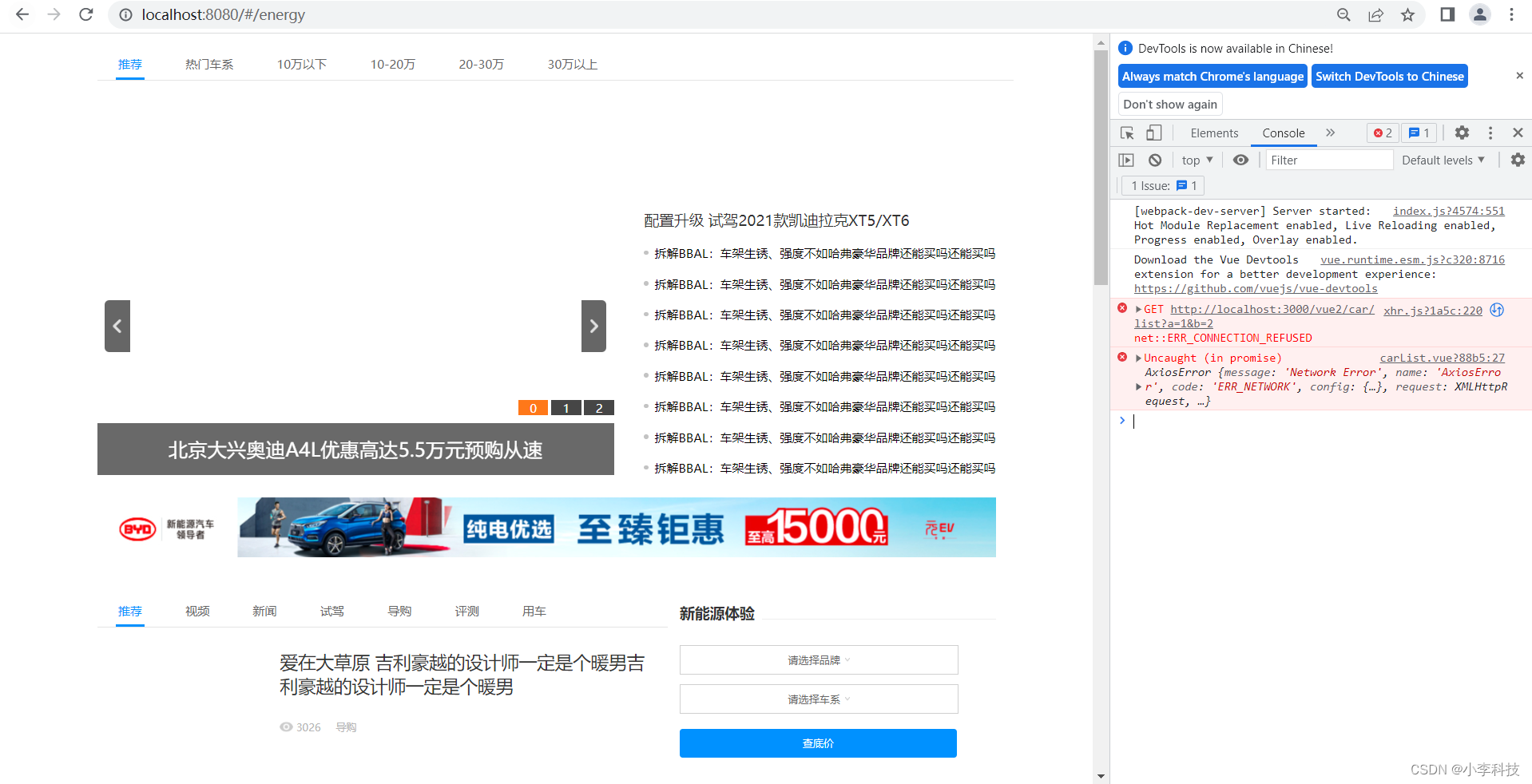Select the 热门车系 tab
Image resolution: width=1532 pixels, height=784 pixels.
point(209,64)
